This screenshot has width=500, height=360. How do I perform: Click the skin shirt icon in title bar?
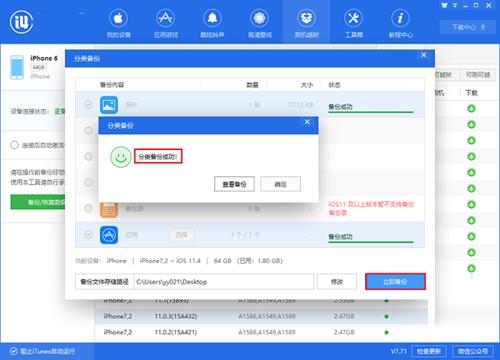(x=444, y=5)
